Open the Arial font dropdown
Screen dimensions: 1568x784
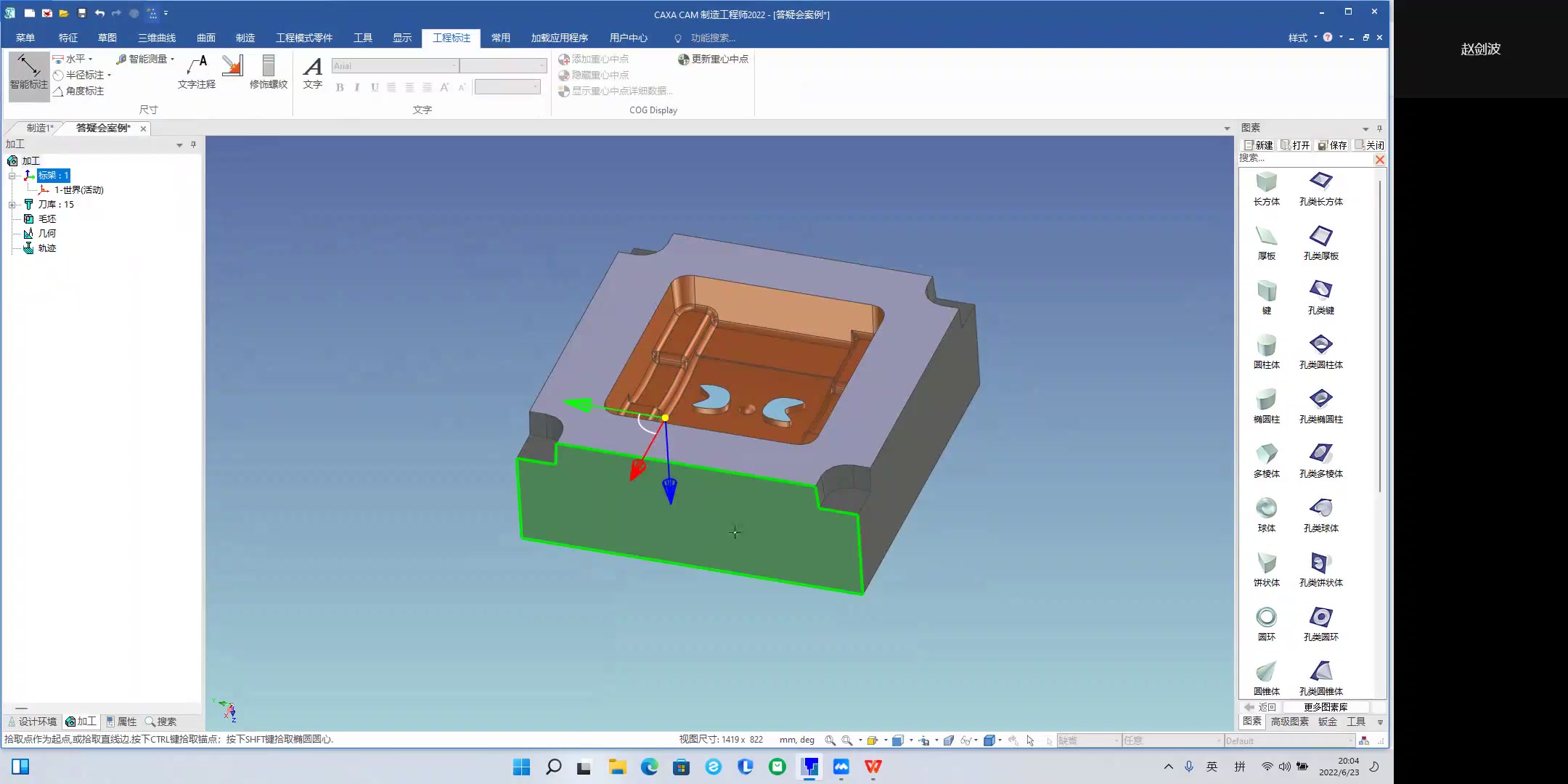click(x=454, y=66)
